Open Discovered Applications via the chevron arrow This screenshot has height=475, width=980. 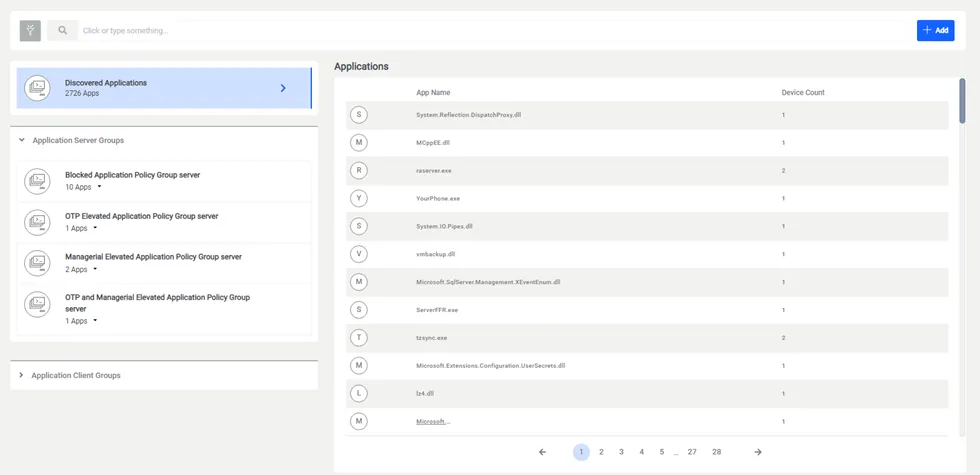(x=283, y=88)
